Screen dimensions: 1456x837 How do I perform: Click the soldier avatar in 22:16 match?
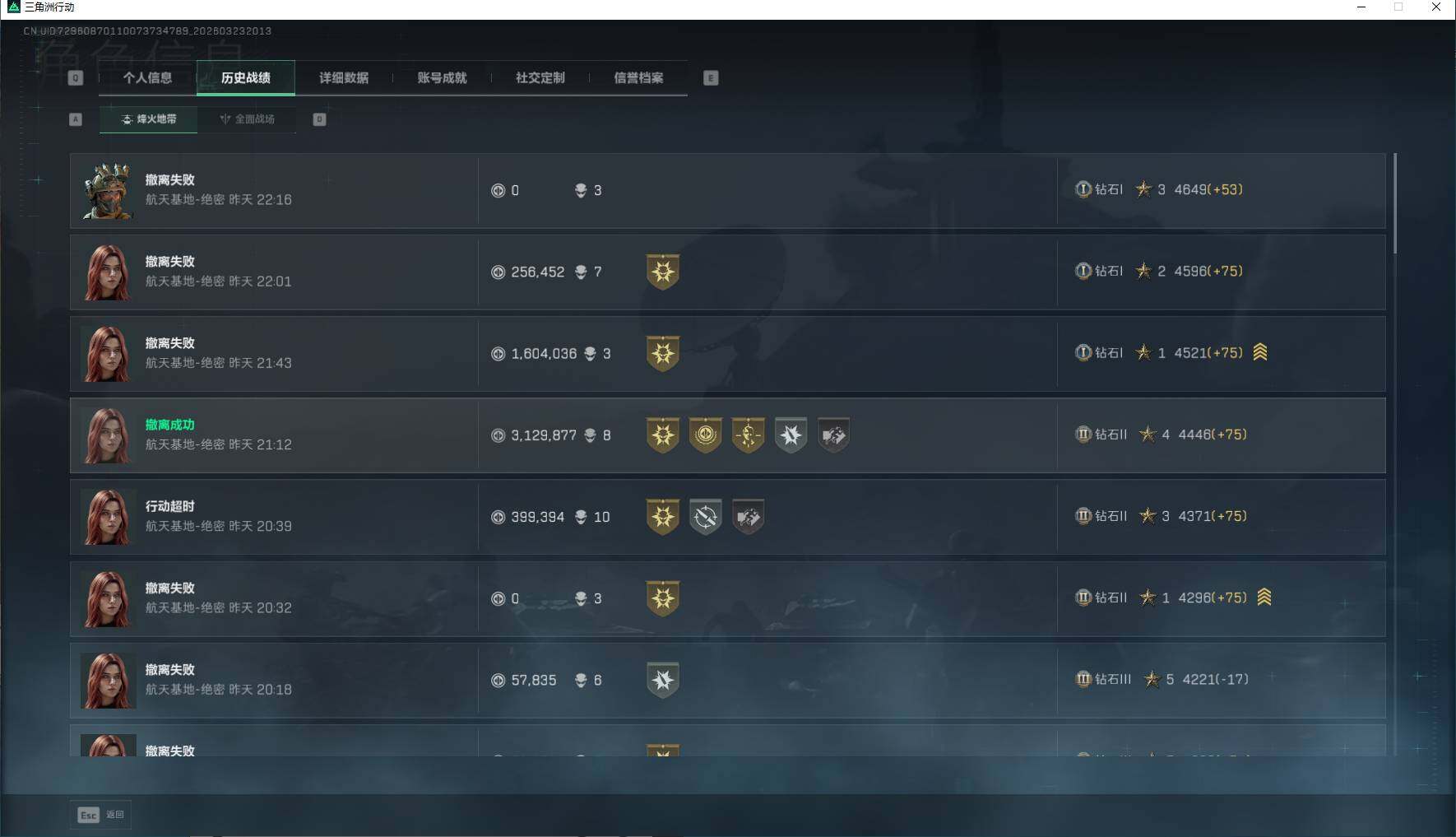pyautogui.click(x=108, y=191)
